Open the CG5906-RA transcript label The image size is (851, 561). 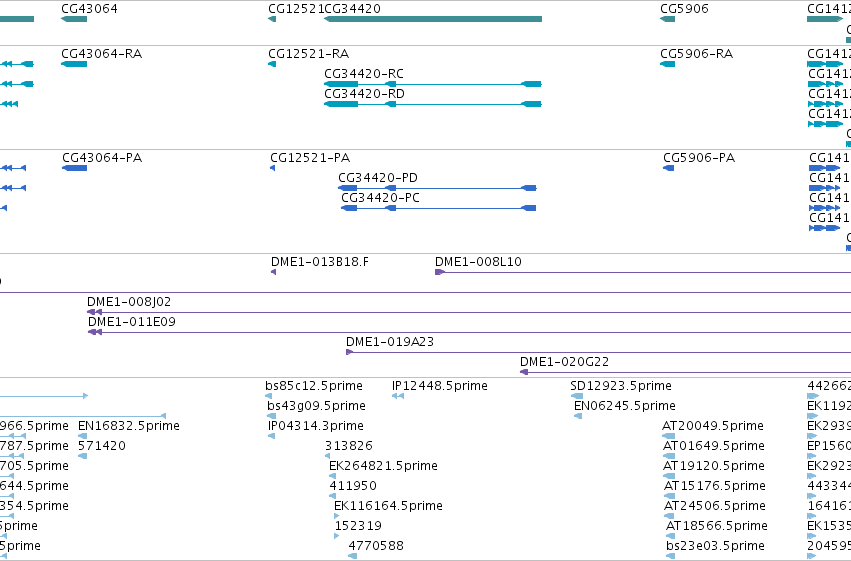coord(696,54)
